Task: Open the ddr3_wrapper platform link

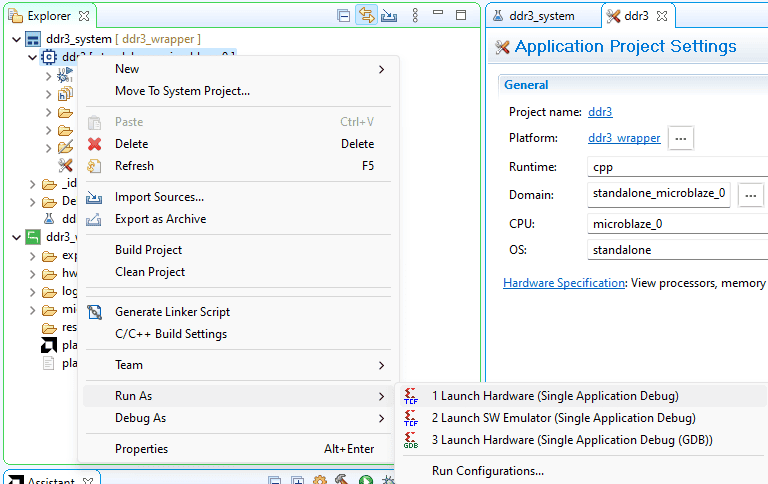Action: tap(624, 138)
